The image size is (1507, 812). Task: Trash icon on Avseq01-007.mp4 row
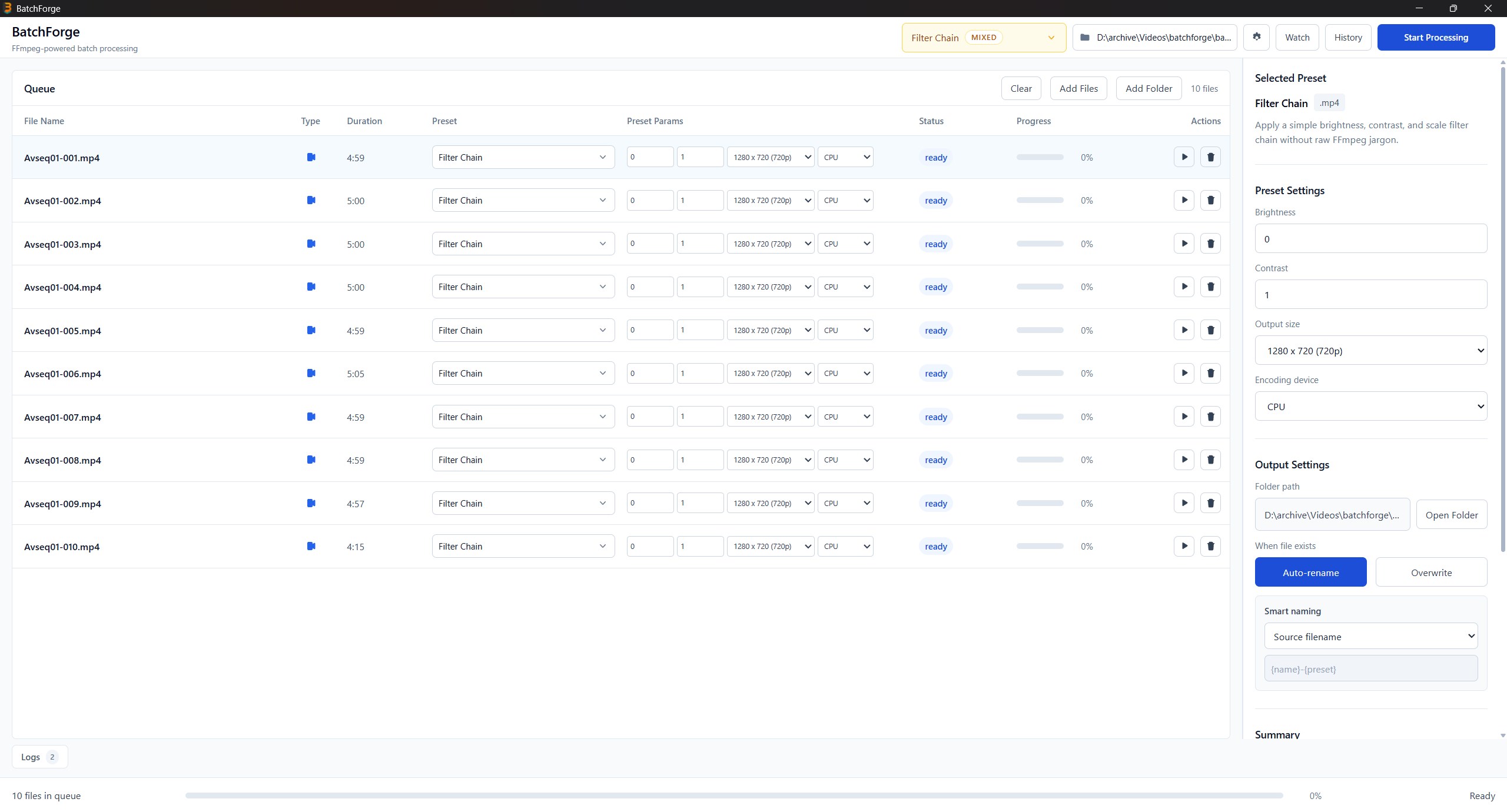1210,417
